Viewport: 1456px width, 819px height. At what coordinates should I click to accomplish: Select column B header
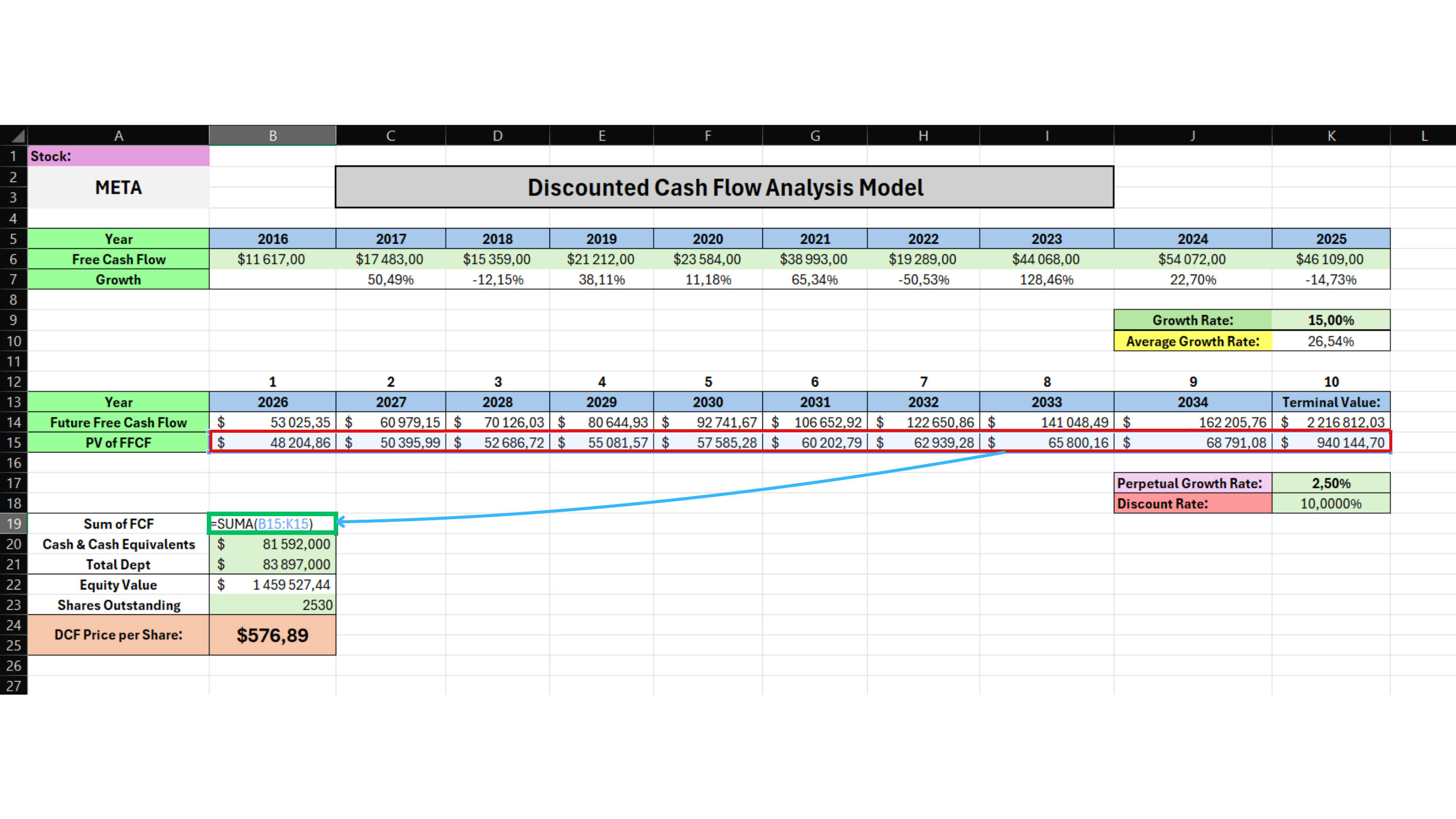coord(272,135)
